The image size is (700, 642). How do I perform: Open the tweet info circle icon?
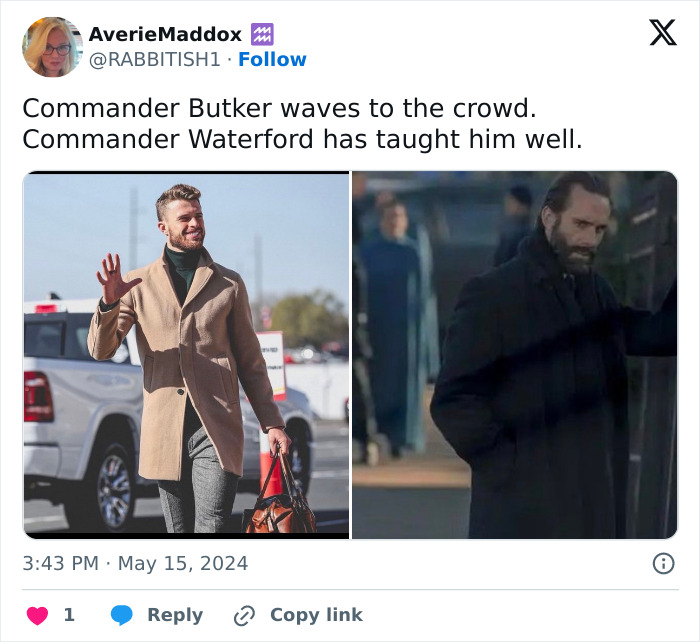pyautogui.click(x=663, y=563)
